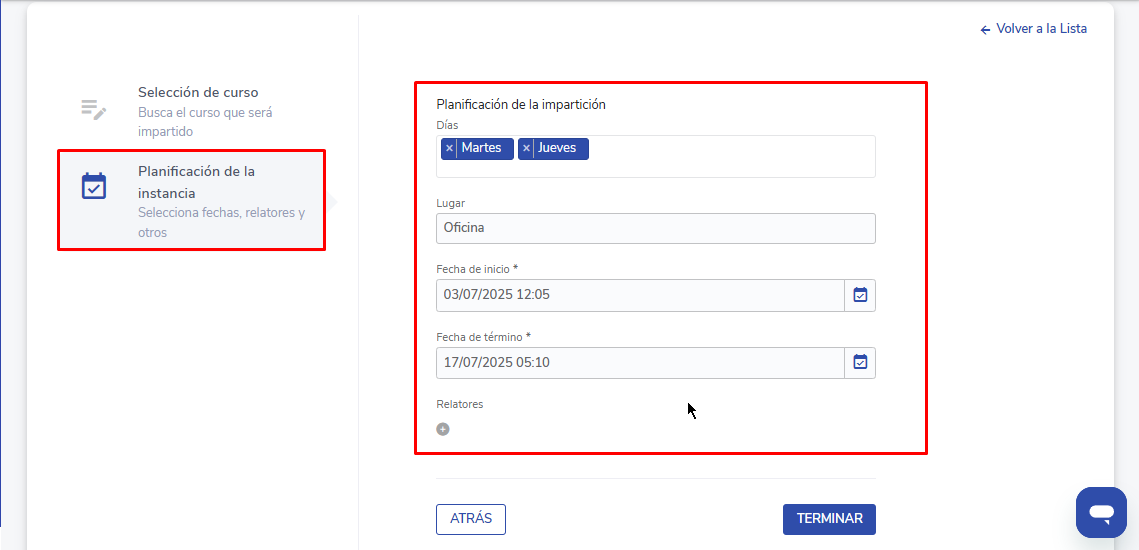Image resolution: width=1139 pixels, height=550 pixels.
Task: Open the chat support widget
Action: point(1101,513)
